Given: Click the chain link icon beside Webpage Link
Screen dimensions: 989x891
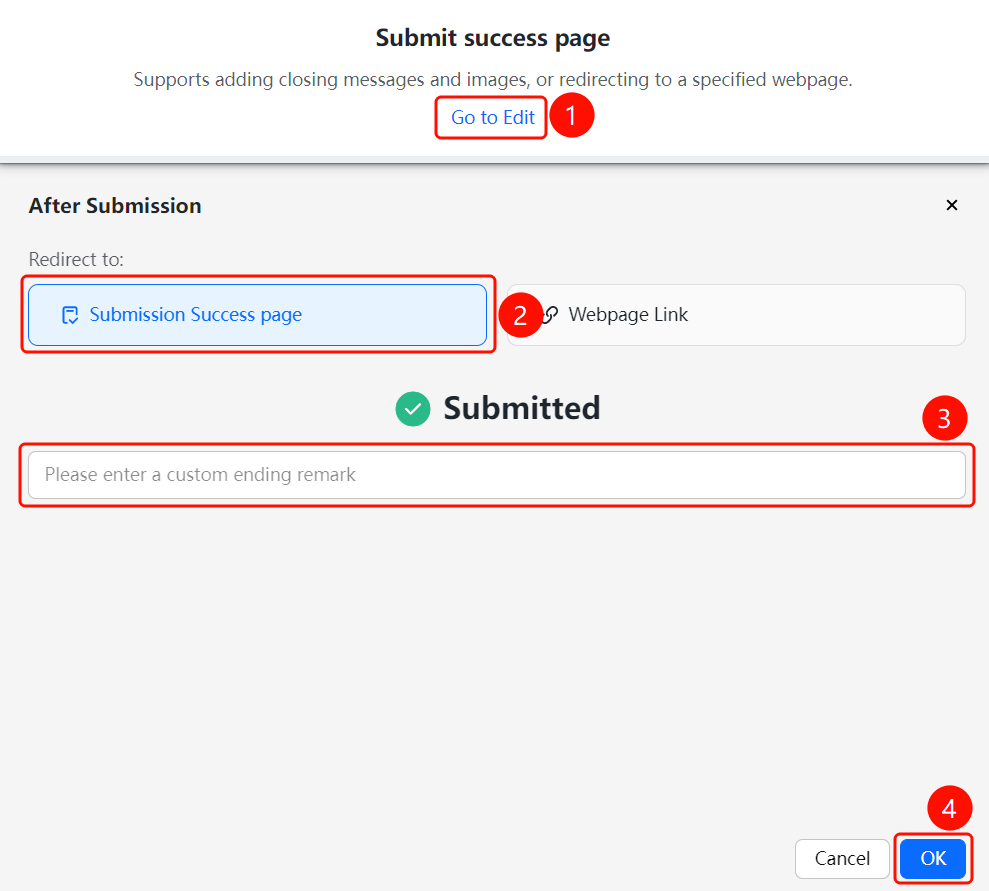Looking at the screenshot, I should (551, 314).
